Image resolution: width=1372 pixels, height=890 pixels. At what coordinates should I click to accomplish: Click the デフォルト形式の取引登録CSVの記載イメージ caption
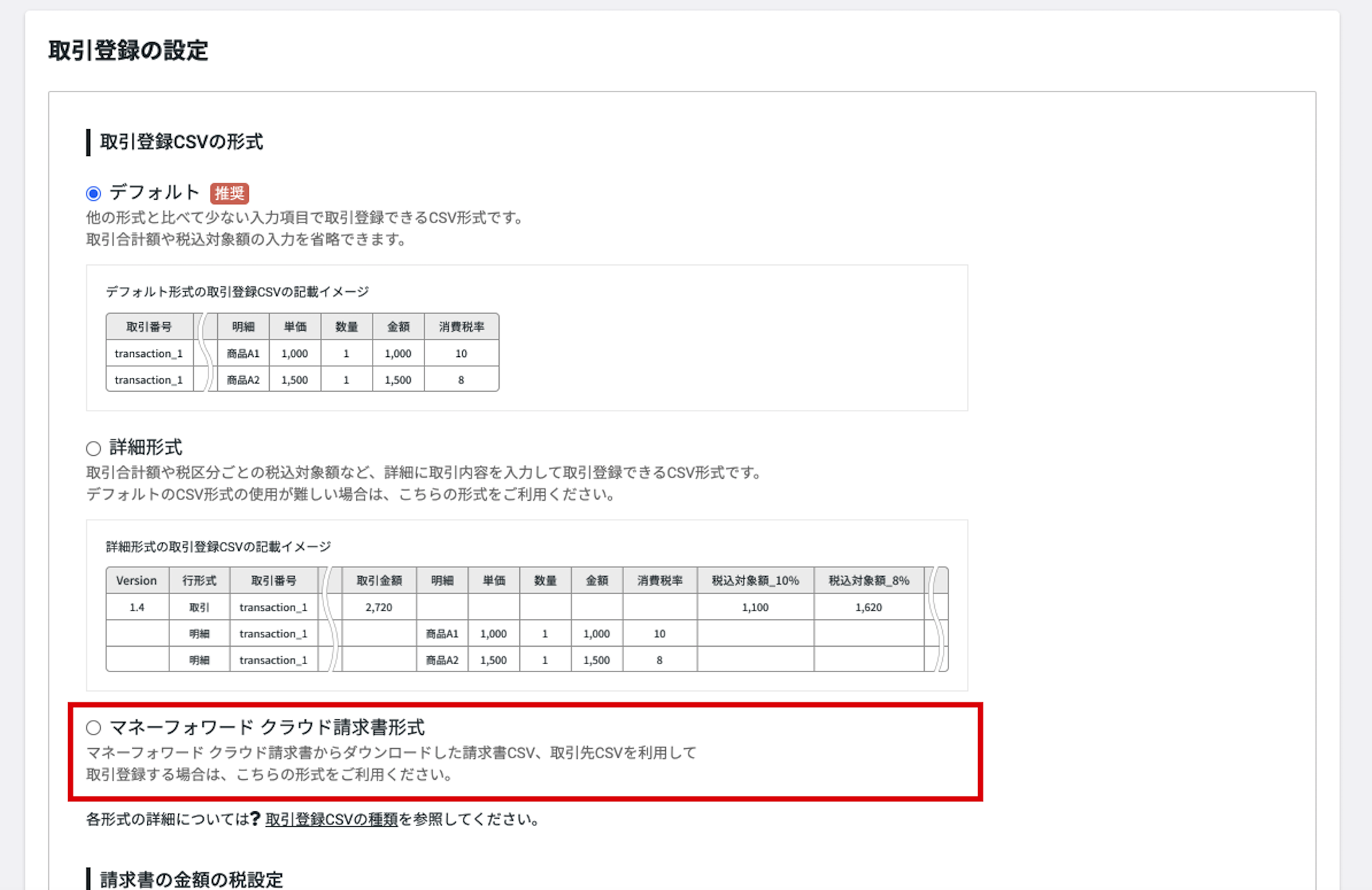point(237,292)
